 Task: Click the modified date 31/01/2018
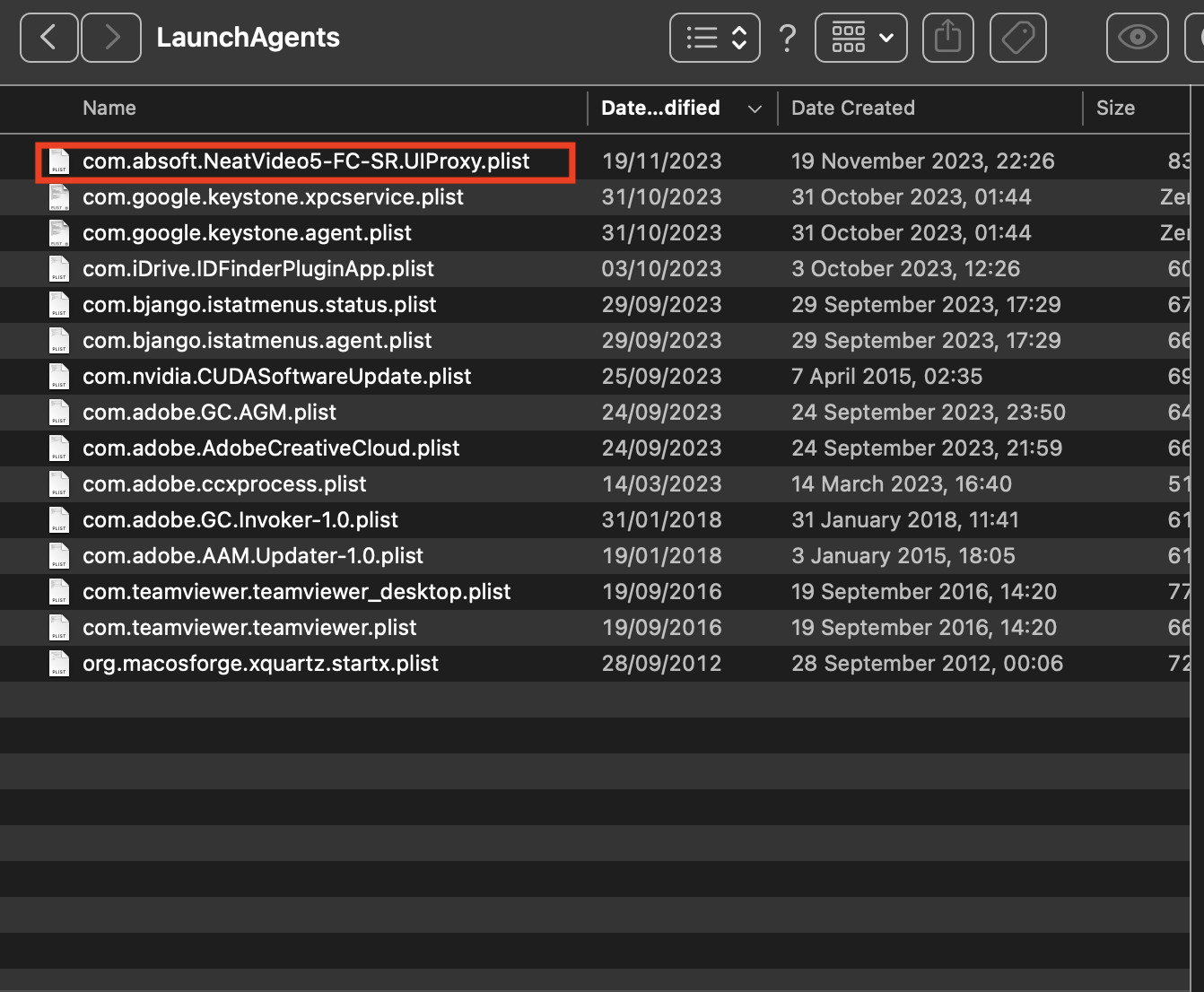point(662,520)
